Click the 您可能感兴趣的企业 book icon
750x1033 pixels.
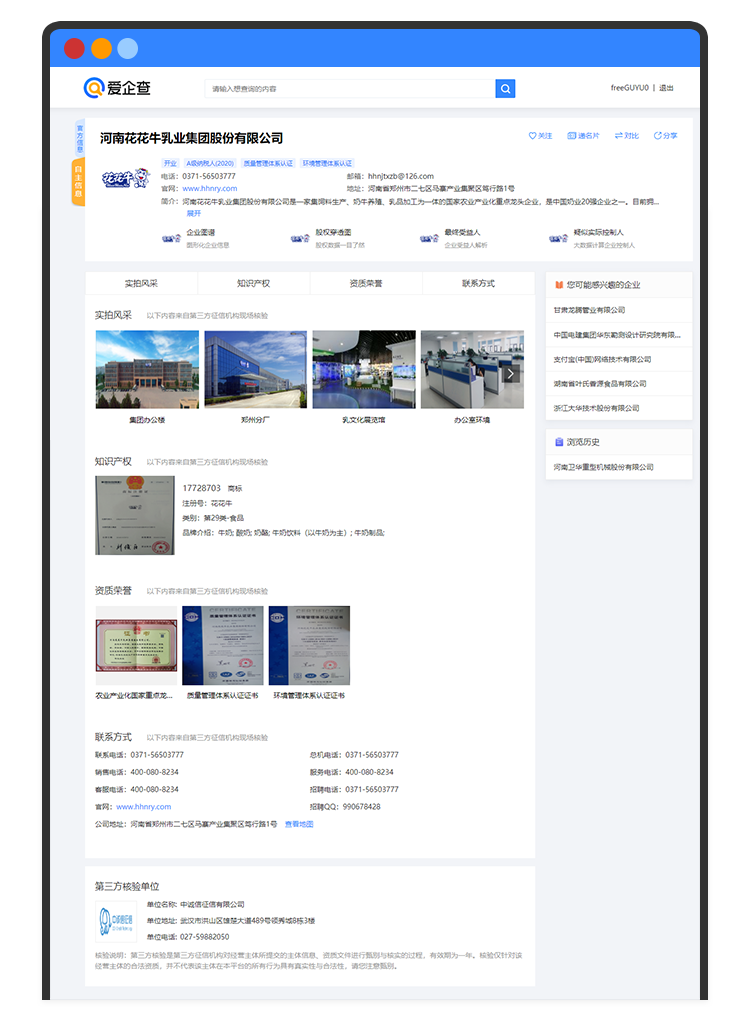click(559, 285)
